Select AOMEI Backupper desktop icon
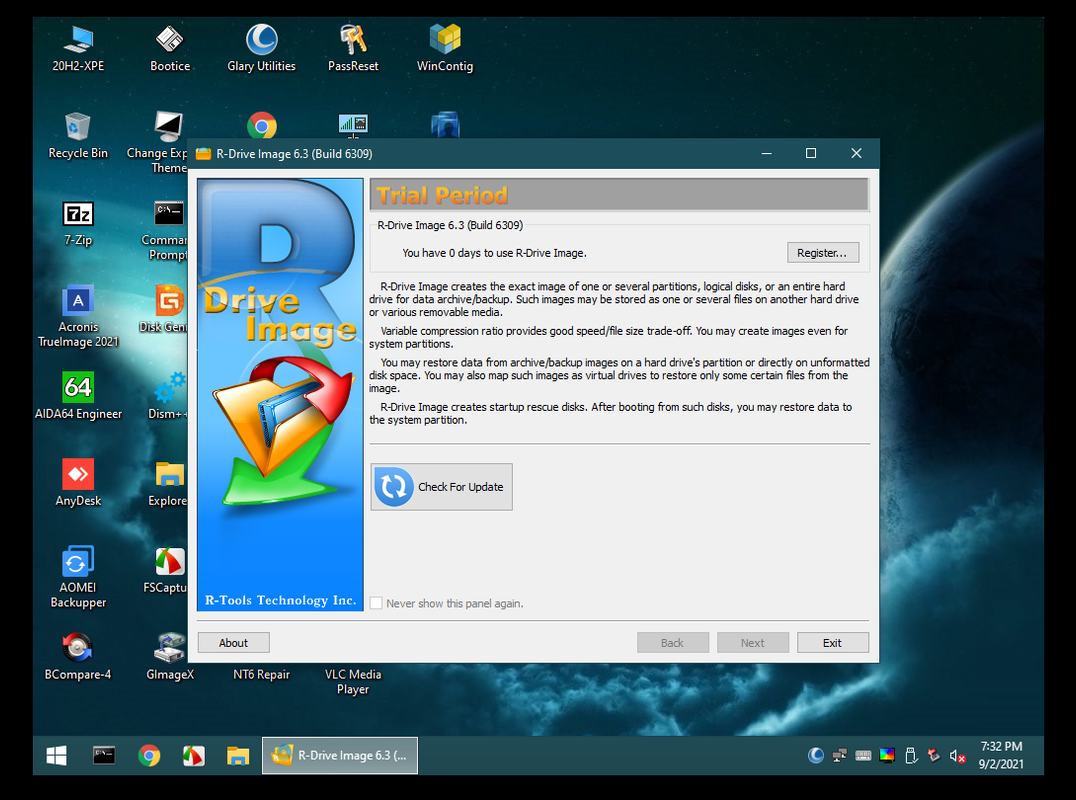This screenshot has width=1076, height=800. point(78,577)
